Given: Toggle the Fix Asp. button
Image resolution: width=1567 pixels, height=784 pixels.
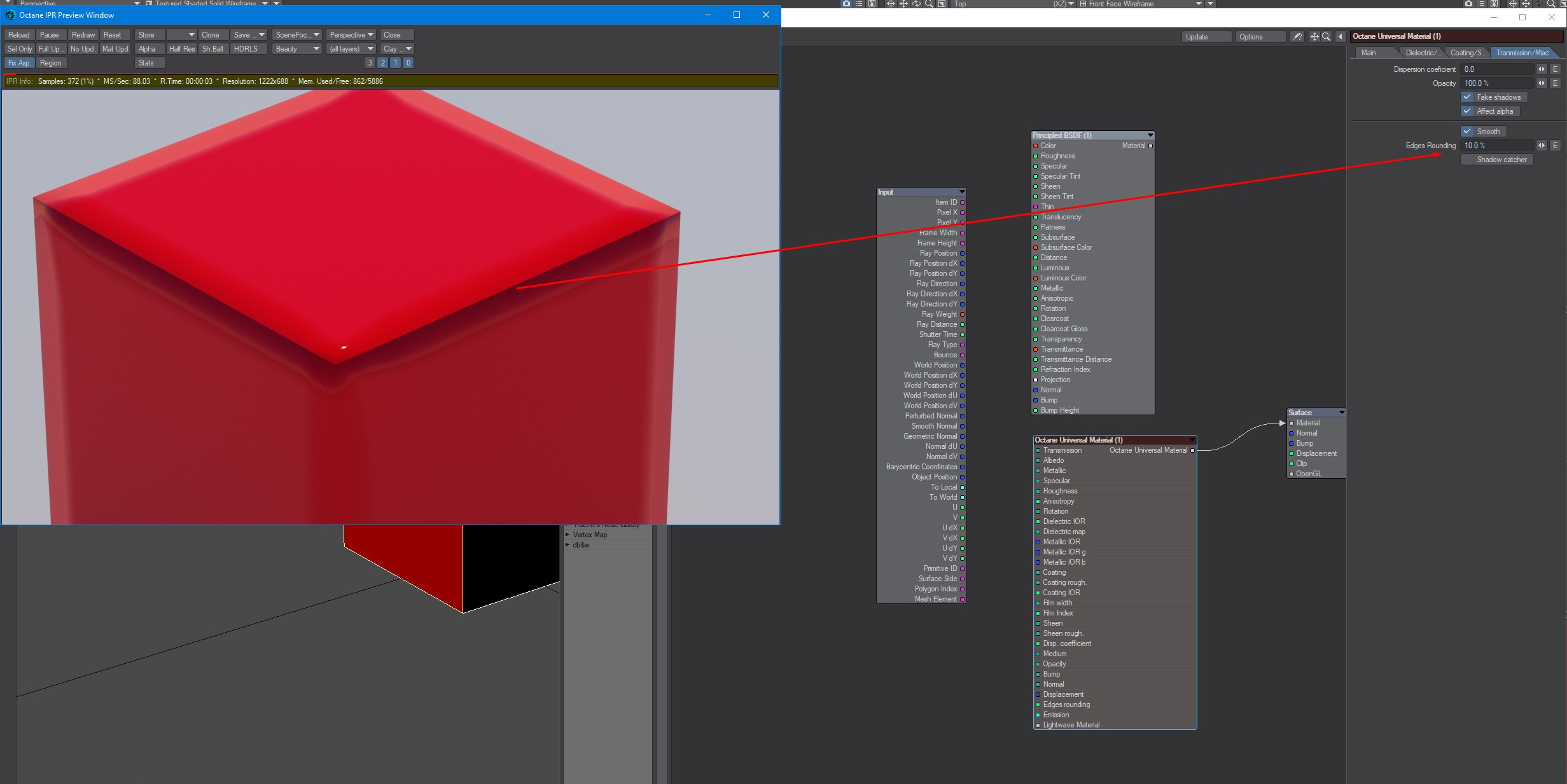Looking at the screenshot, I should pos(19,63).
